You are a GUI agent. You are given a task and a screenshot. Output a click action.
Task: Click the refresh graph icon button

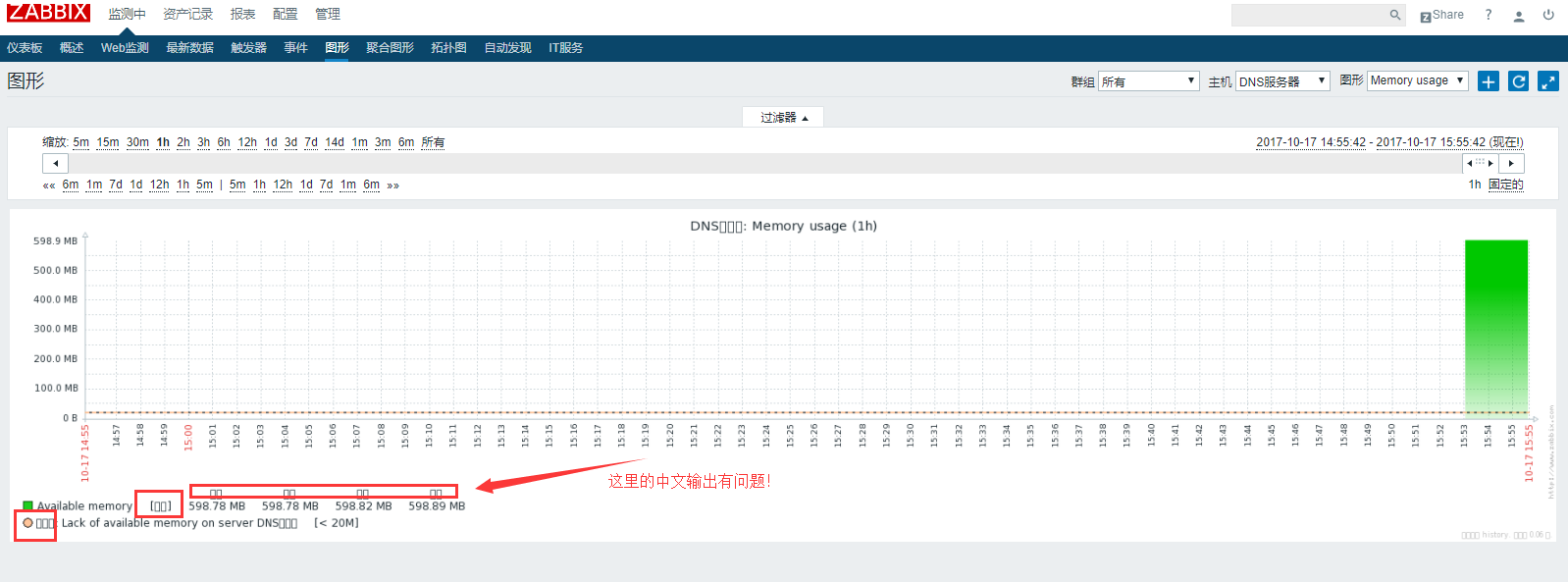tap(1518, 81)
